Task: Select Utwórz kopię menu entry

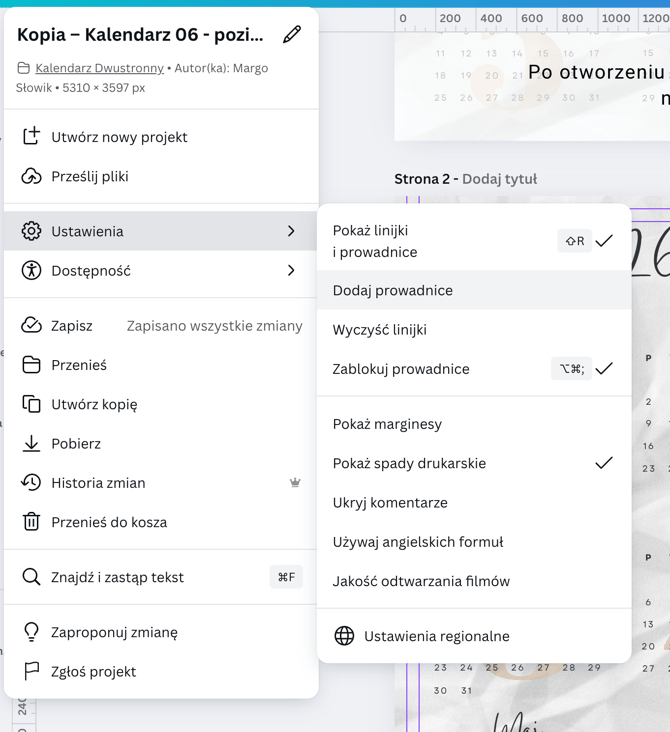Action: tap(94, 404)
